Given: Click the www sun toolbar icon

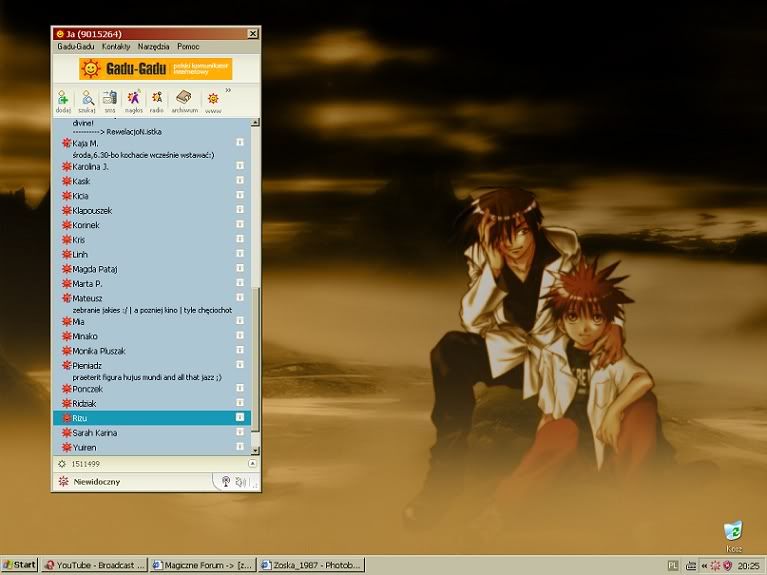Looking at the screenshot, I should 213,102.
